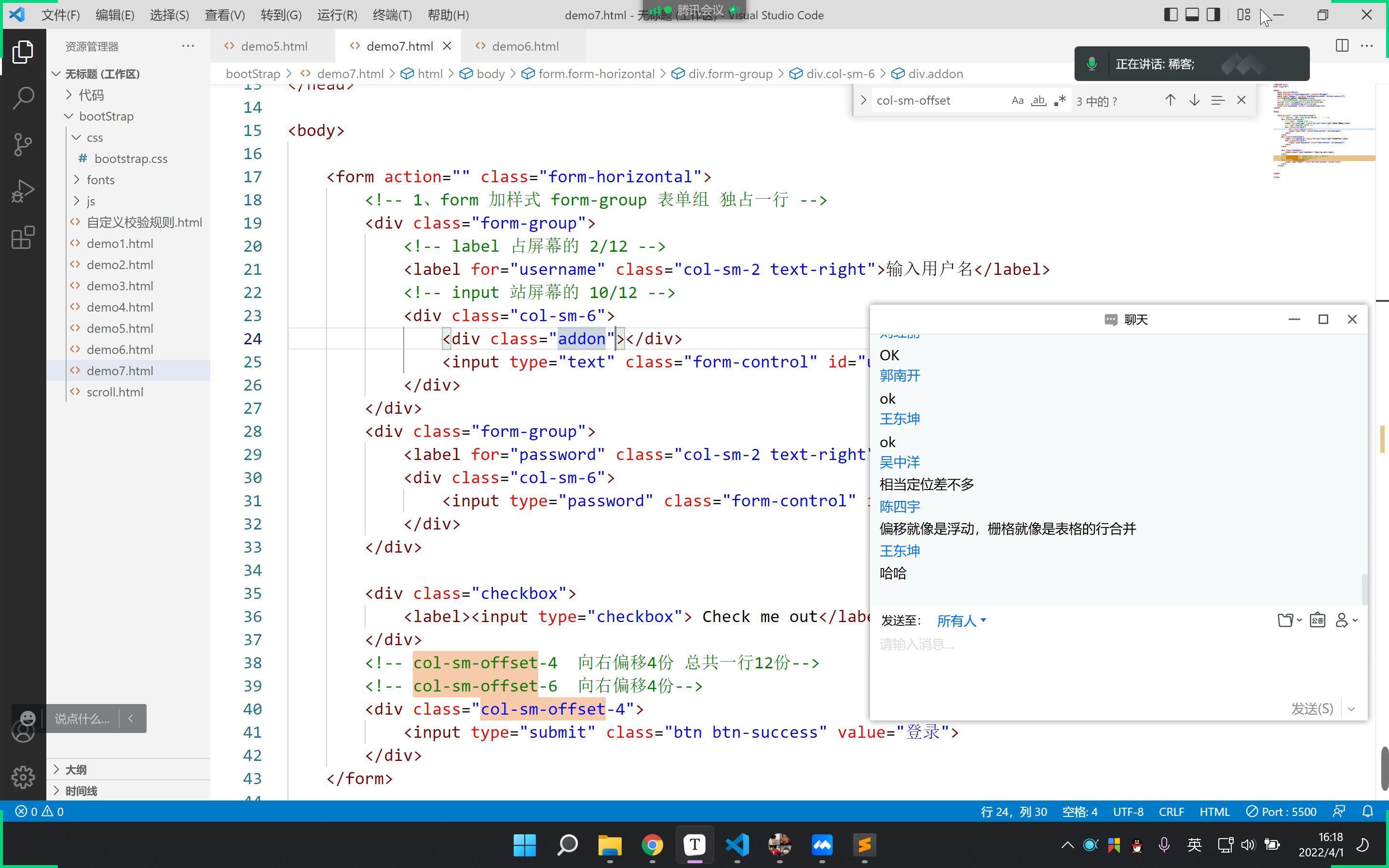The width and height of the screenshot is (1389, 868).
Task: Open the Run and Debug view
Action: coord(23,191)
